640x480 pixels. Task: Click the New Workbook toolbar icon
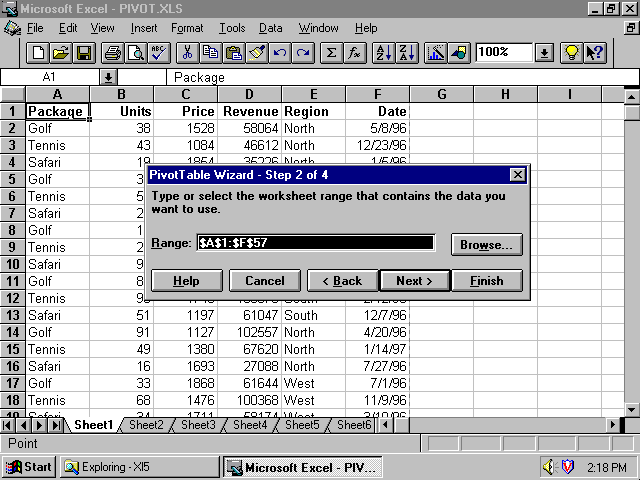(x=38, y=53)
